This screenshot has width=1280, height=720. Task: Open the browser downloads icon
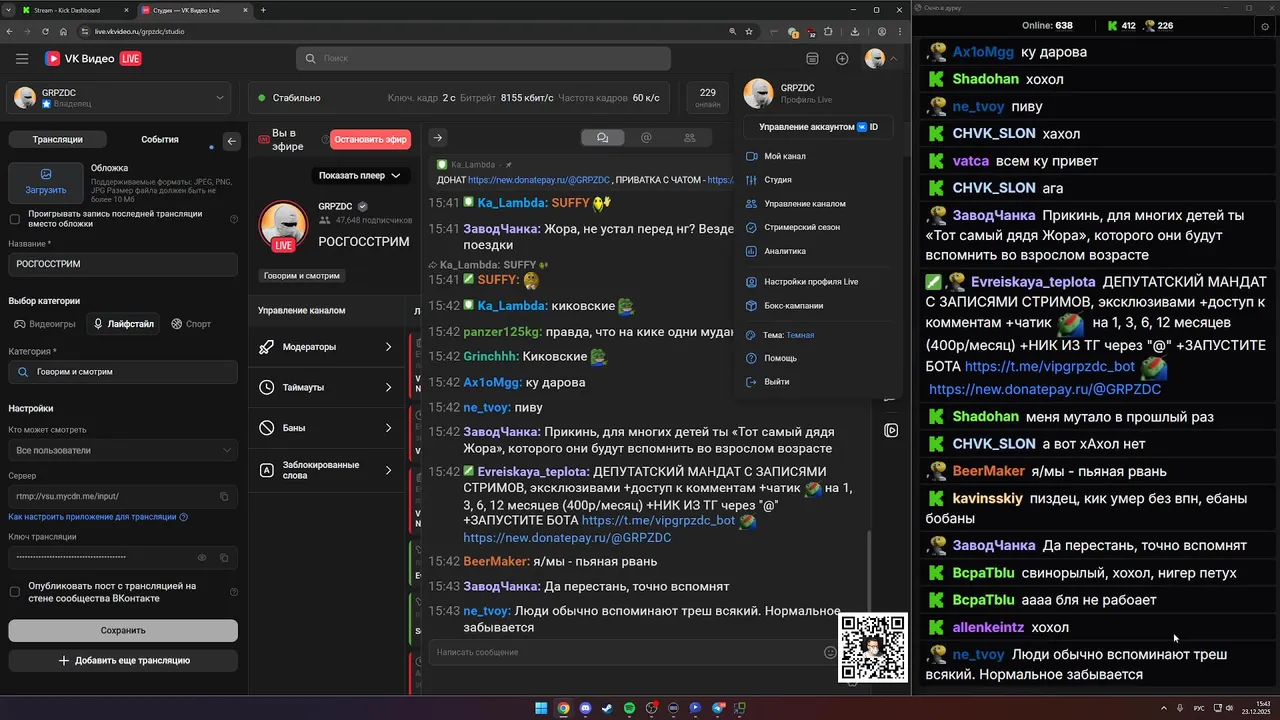pos(855,31)
